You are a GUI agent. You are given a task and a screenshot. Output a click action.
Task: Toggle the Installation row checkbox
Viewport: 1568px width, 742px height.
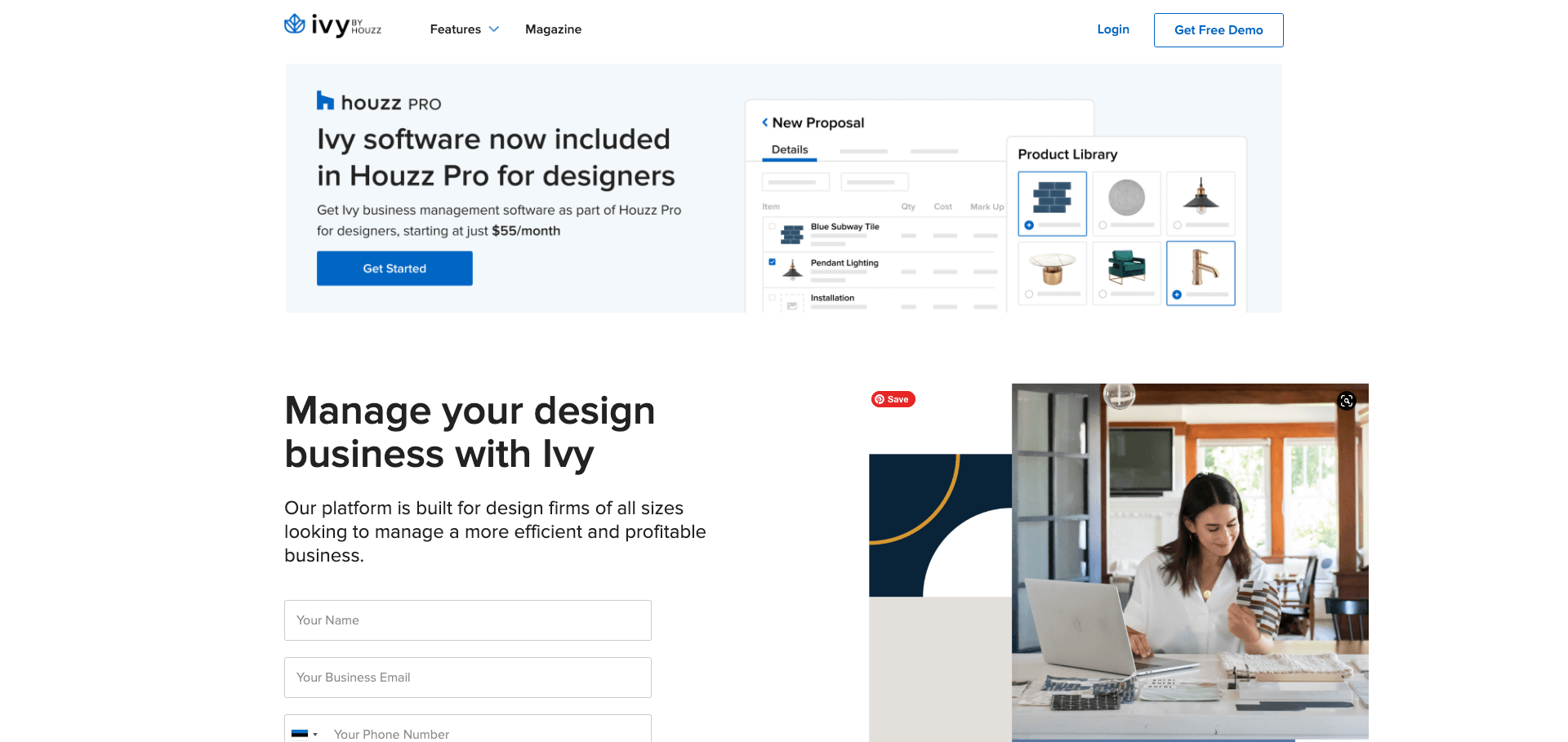click(x=773, y=298)
